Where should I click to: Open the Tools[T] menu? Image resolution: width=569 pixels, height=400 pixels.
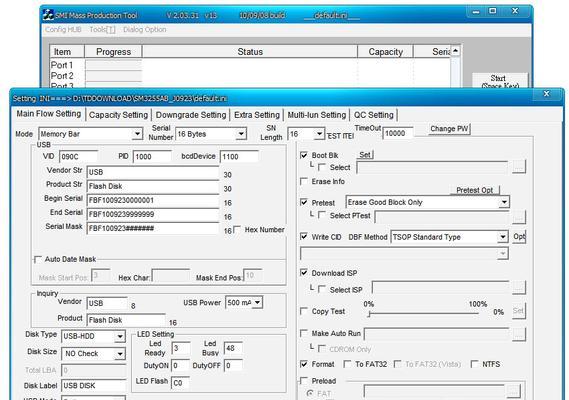point(102,29)
